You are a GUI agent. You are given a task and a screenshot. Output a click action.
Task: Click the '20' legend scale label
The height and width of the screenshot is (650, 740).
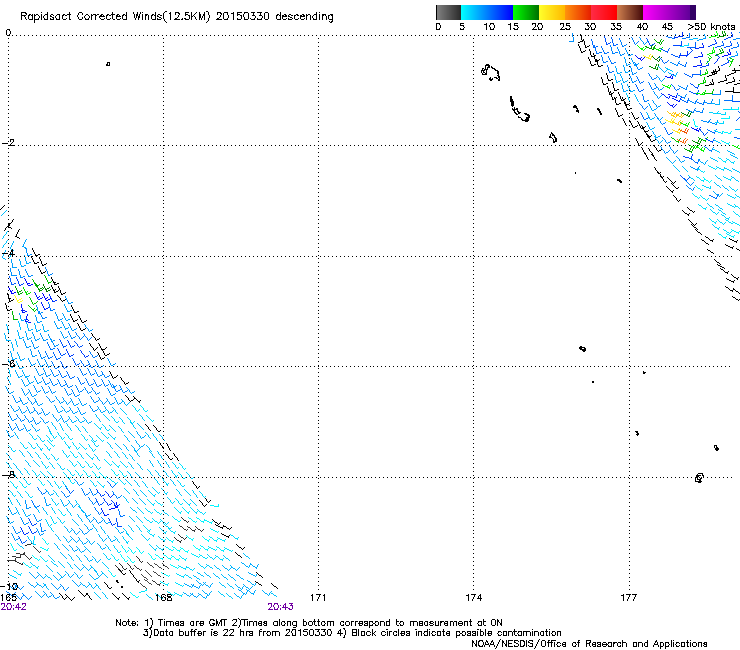(537, 27)
